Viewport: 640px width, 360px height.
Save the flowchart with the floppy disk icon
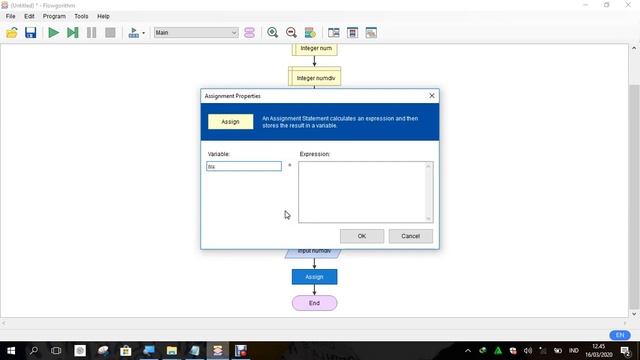pos(31,33)
